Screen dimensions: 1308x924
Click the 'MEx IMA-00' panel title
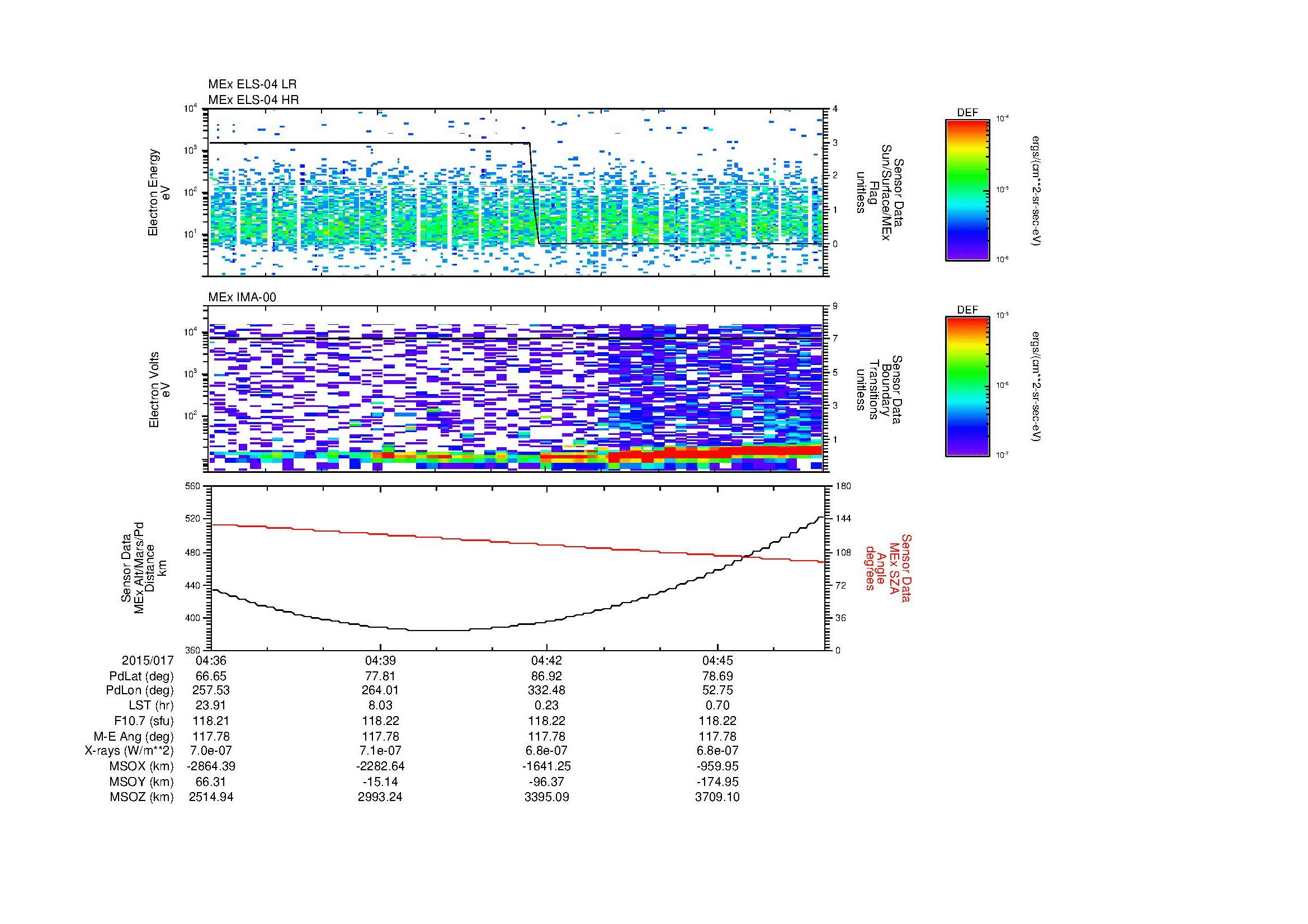pyautogui.click(x=242, y=297)
